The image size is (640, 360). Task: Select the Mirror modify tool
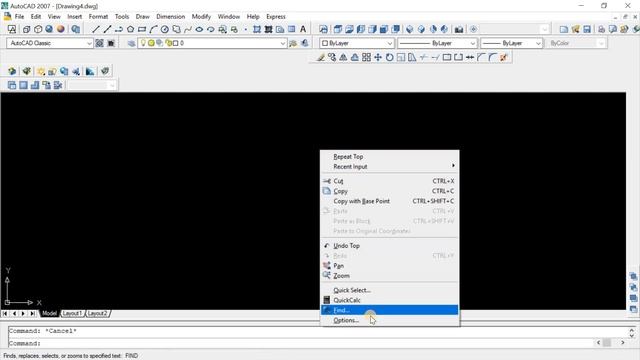click(x=343, y=58)
